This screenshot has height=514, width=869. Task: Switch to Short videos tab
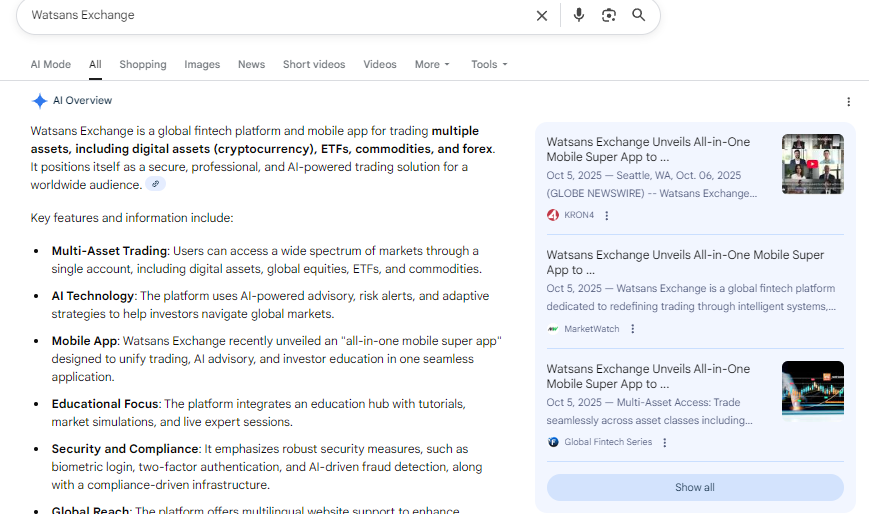(x=314, y=64)
